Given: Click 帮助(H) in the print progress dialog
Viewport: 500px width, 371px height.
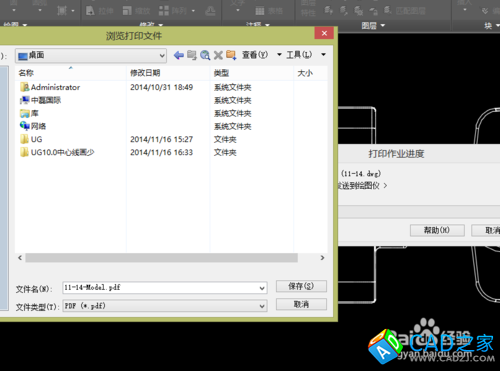Looking at the screenshot, I should pyautogui.click(x=437, y=230).
